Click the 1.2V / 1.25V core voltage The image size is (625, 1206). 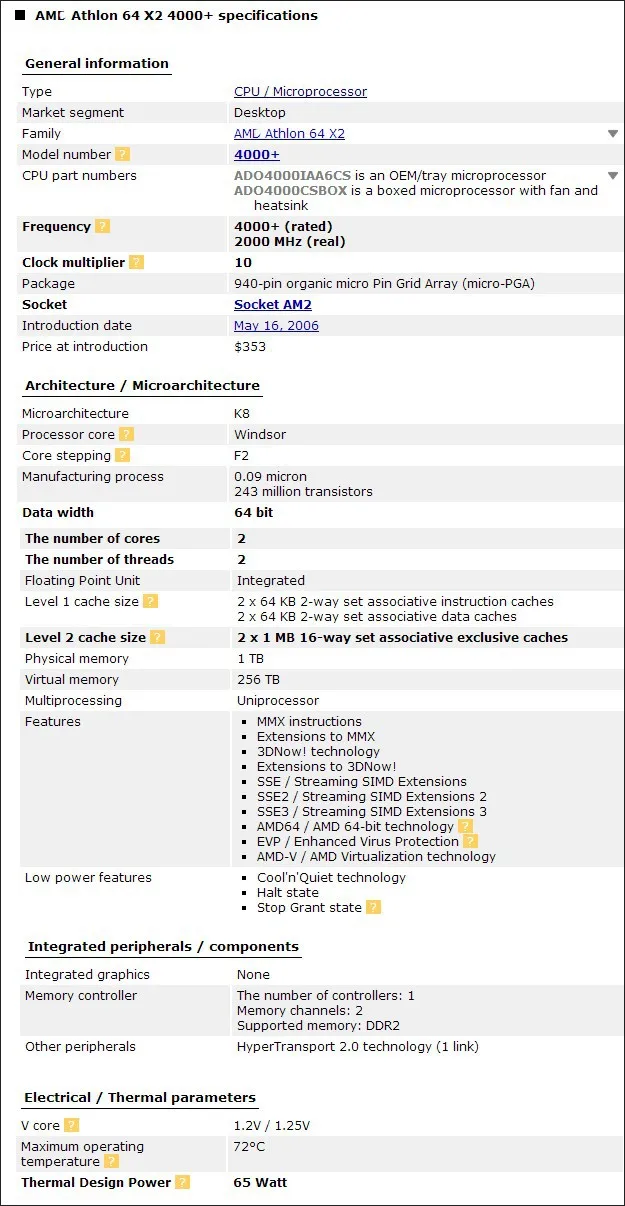tap(272, 1125)
